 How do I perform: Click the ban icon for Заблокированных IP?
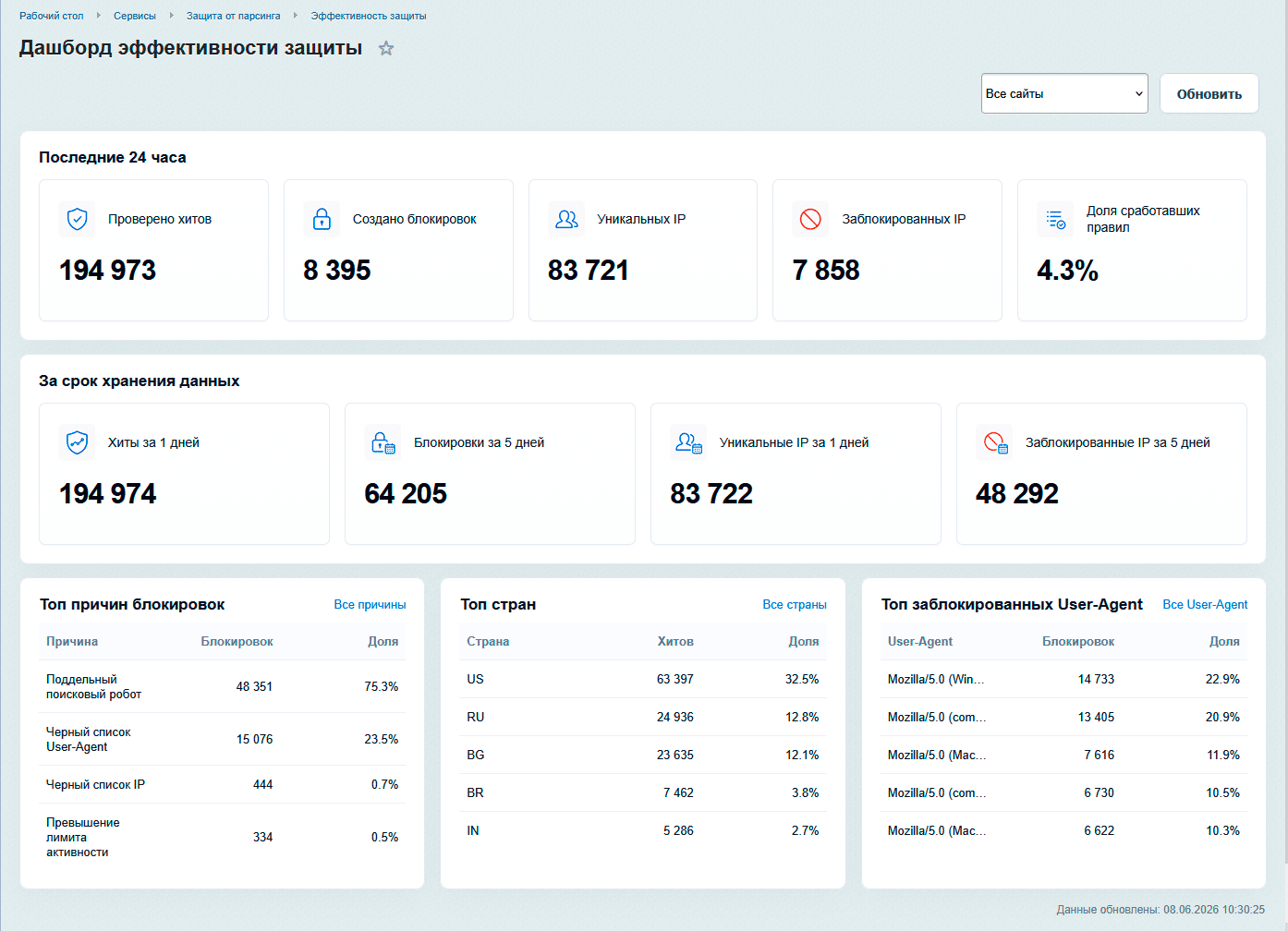coord(810,219)
